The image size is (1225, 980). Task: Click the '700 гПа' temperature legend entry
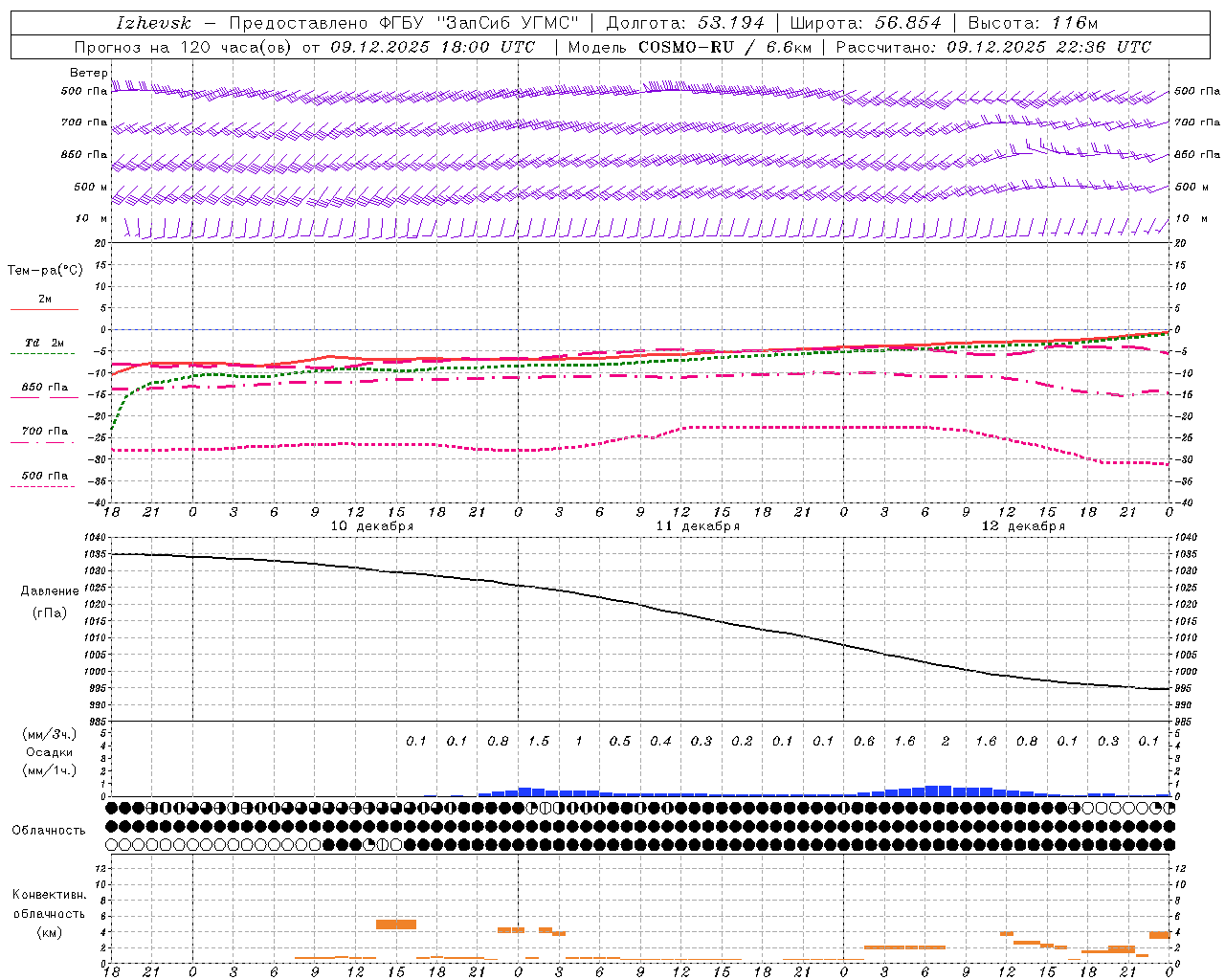click(x=45, y=432)
